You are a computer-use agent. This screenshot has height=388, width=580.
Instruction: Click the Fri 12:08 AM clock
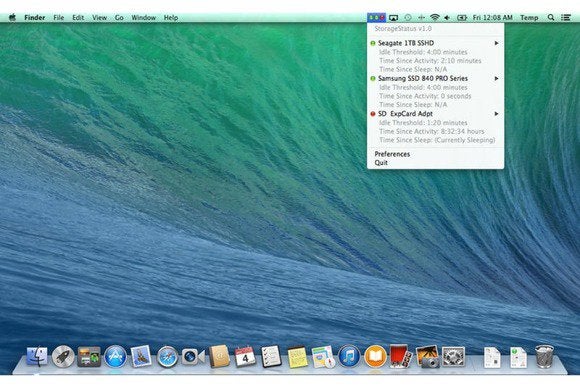(x=492, y=17)
